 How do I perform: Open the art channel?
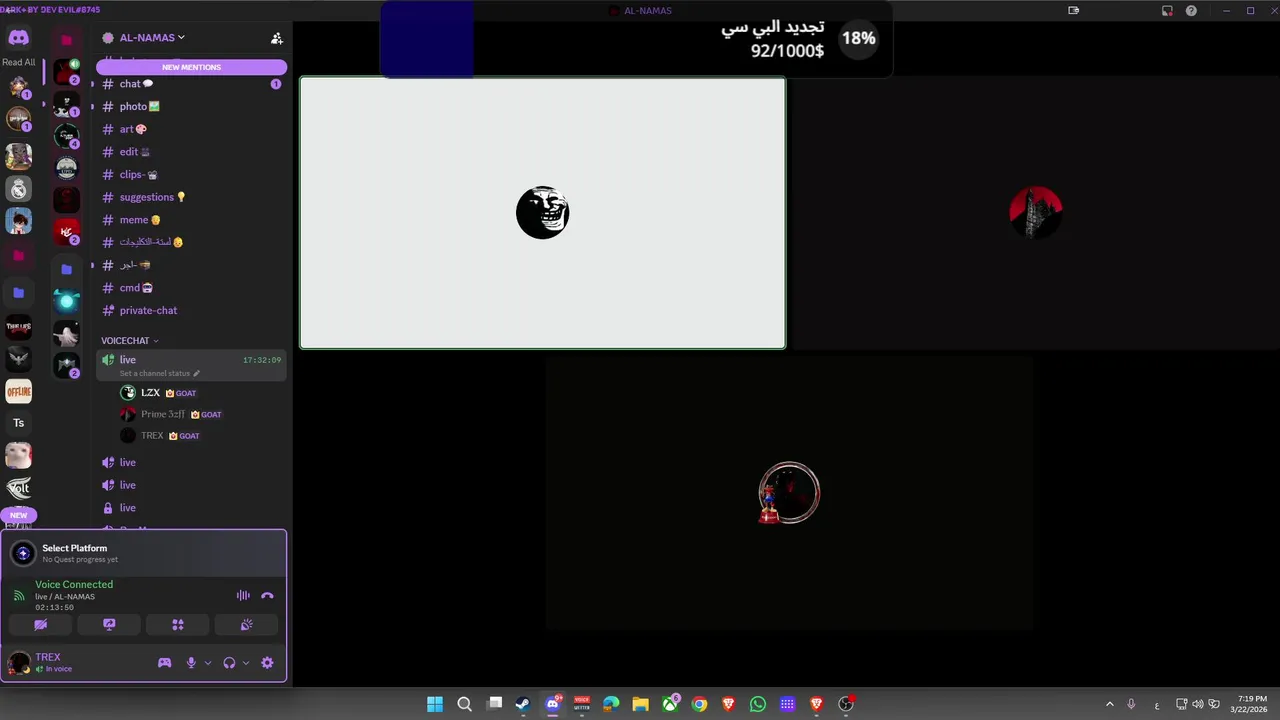191,129
